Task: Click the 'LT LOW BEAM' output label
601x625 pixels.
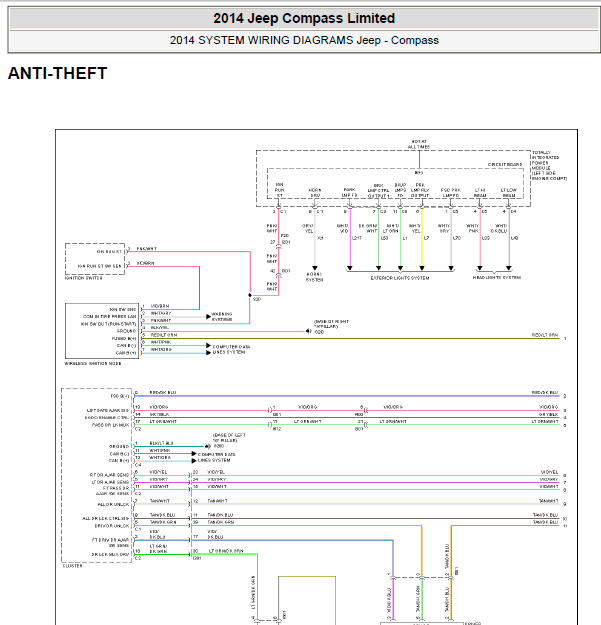Action: [509, 193]
